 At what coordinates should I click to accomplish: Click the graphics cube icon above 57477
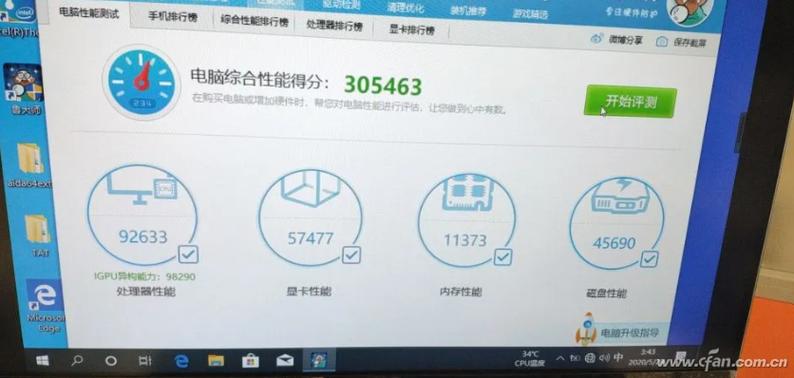pos(310,188)
